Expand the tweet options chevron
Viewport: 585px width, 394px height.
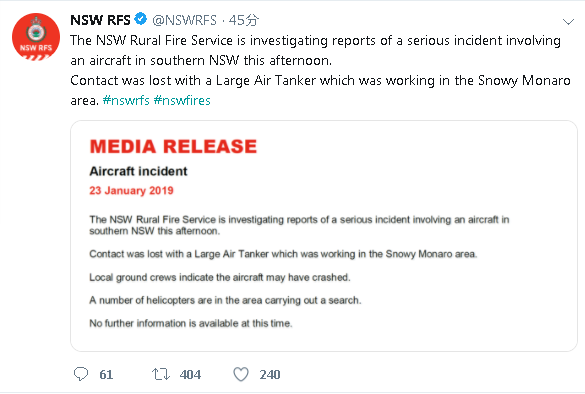click(x=568, y=22)
